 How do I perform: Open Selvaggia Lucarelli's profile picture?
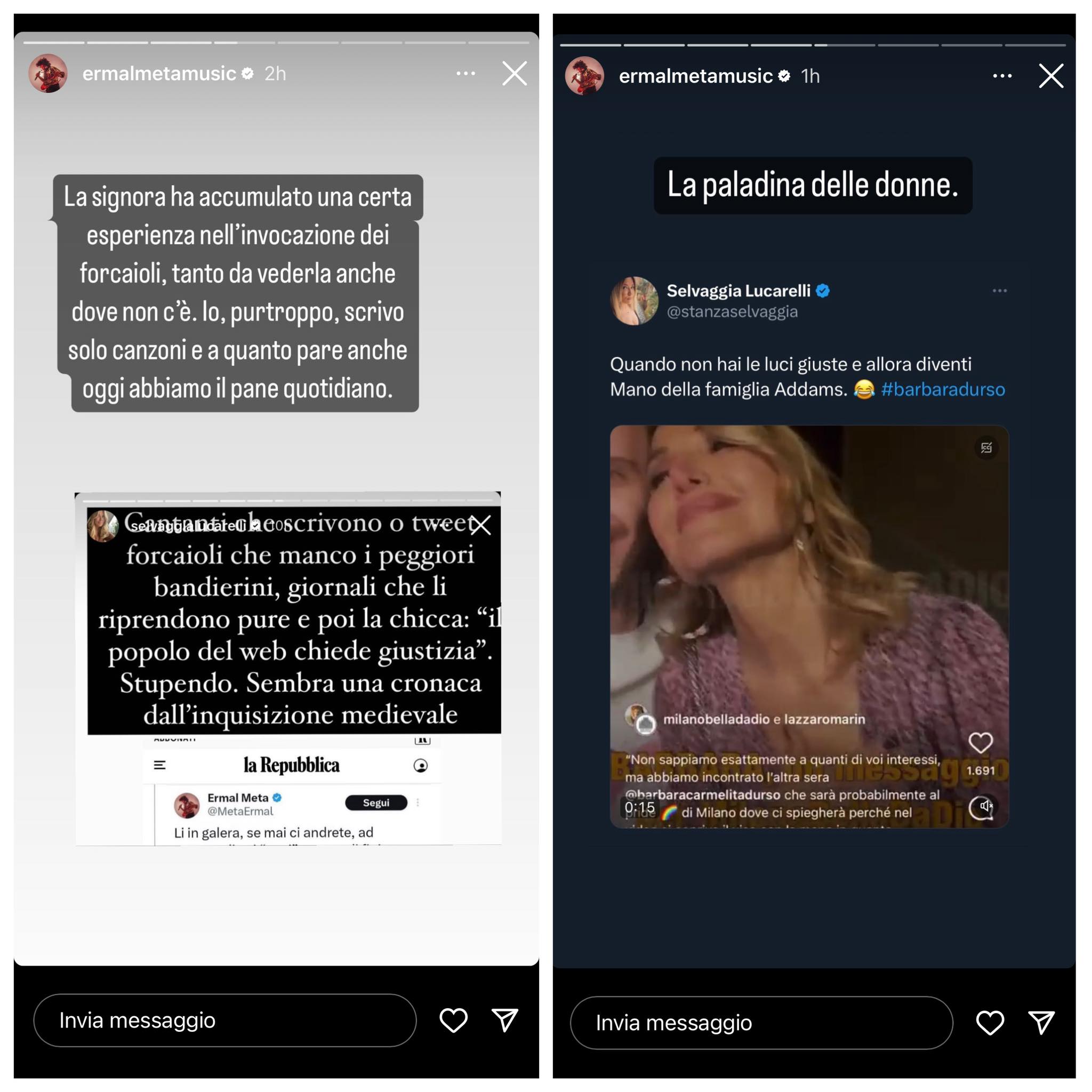[634, 301]
